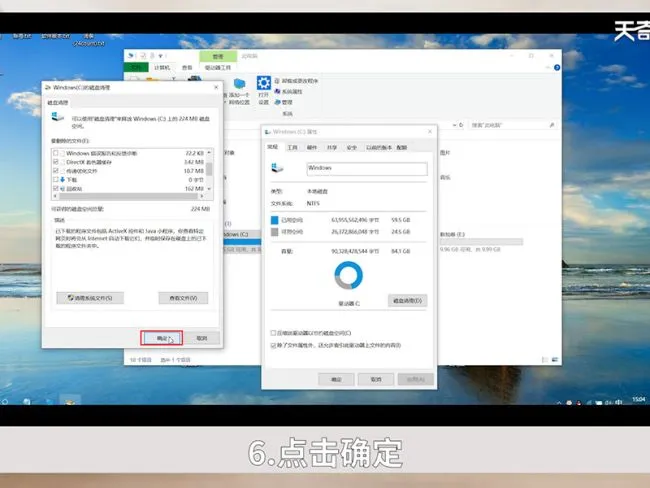This screenshot has width=650, height=488.
Task: Toggle the Windows error reporting files checkbox
Action: (x=56, y=153)
